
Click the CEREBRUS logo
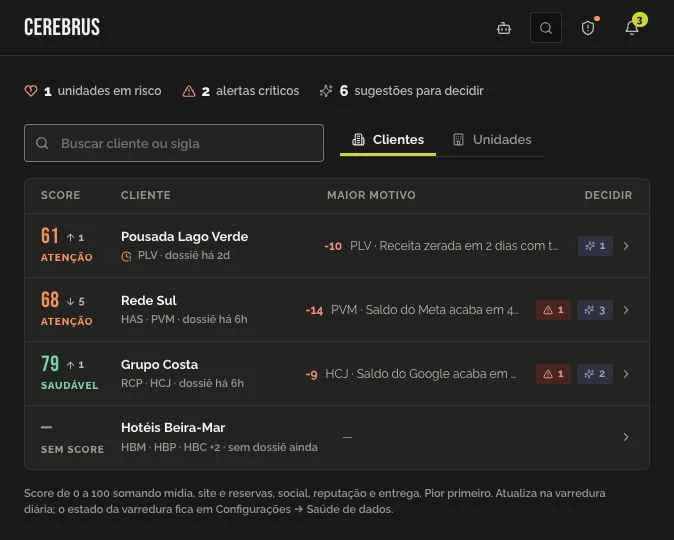tap(62, 27)
